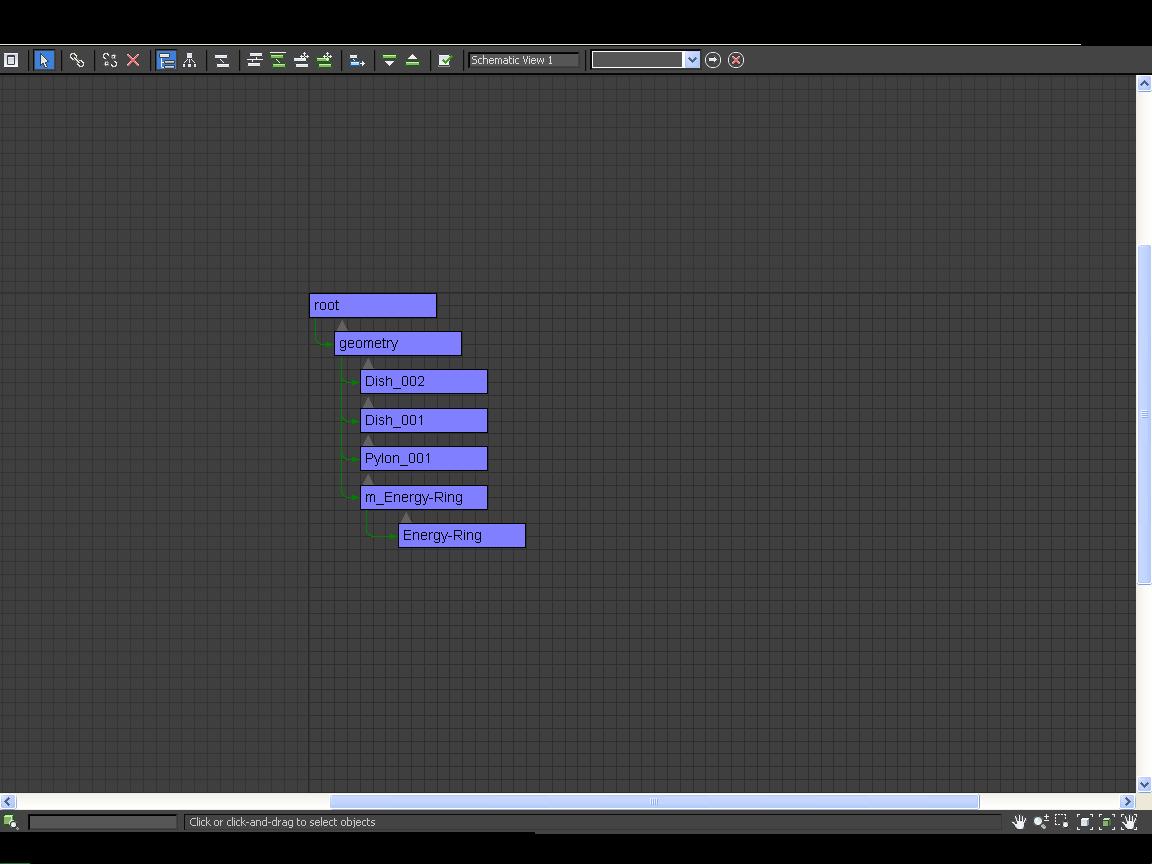Image resolution: width=1152 pixels, height=864 pixels.
Task: Select the Dish_002 node
Action: pos(423,381)
